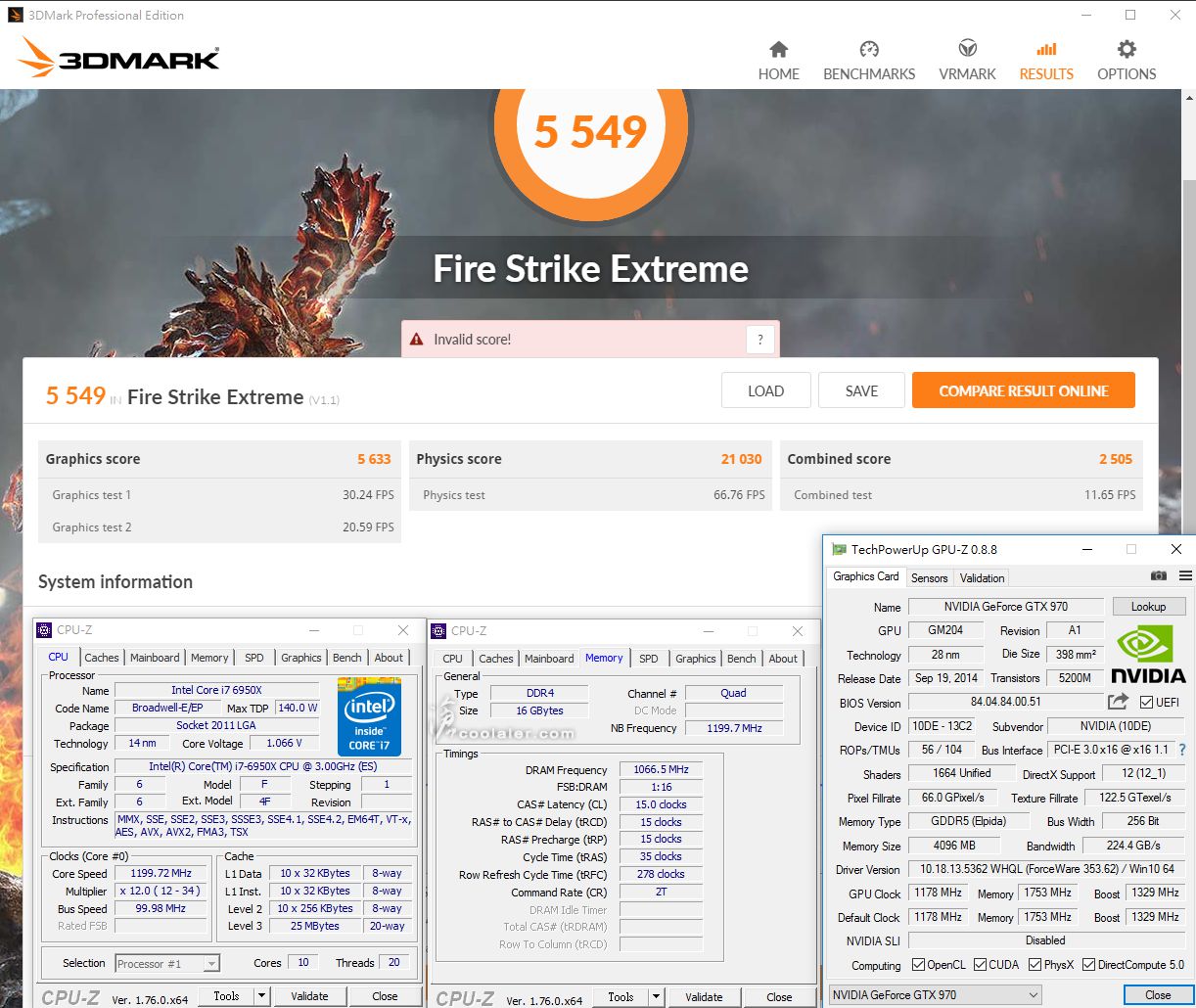Click the invalid score warning triangle icon

pyautogui.click(x=416, y=340)
